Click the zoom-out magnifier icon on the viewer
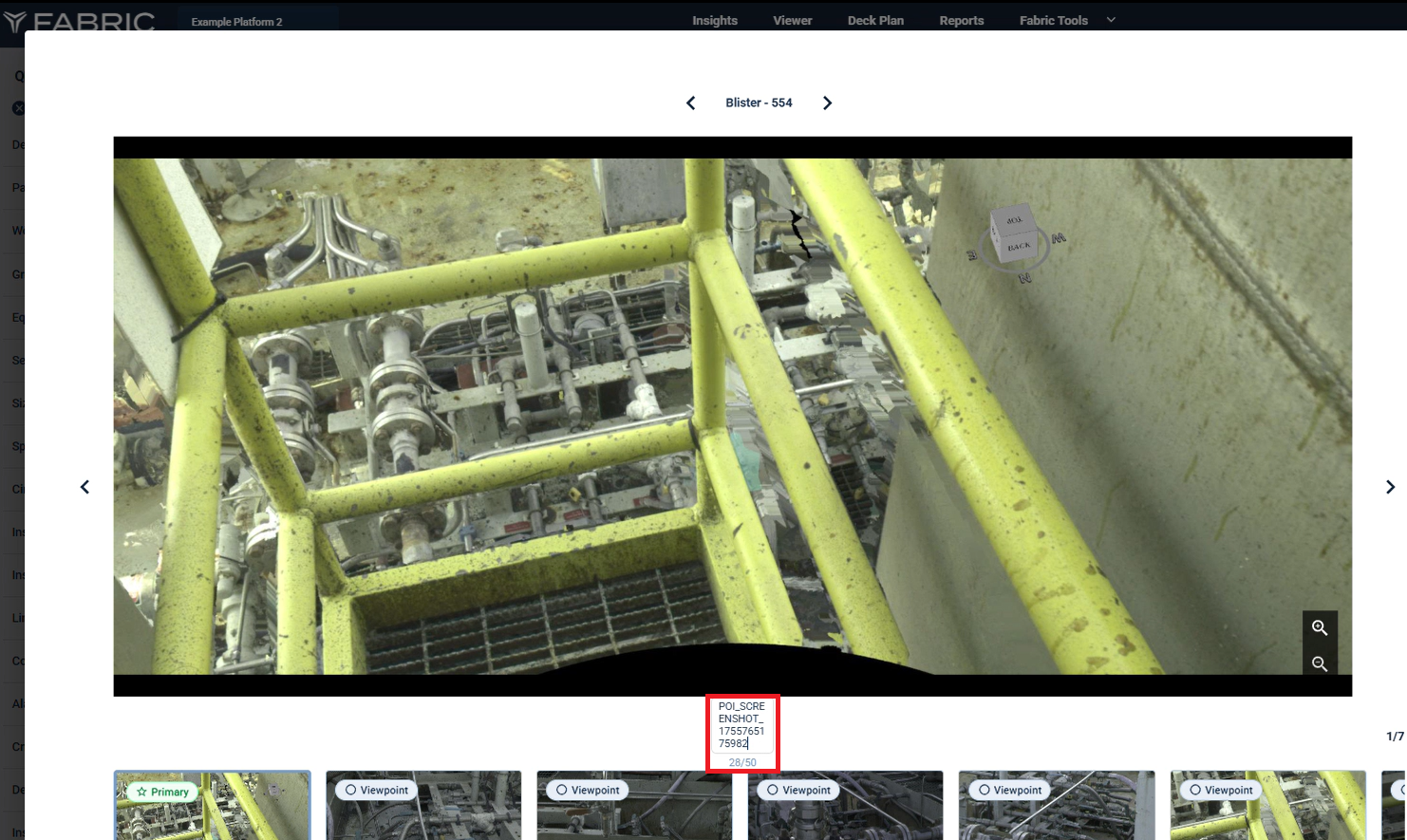This screenshot has width=1407, height=840. (x=1320, y=663)
